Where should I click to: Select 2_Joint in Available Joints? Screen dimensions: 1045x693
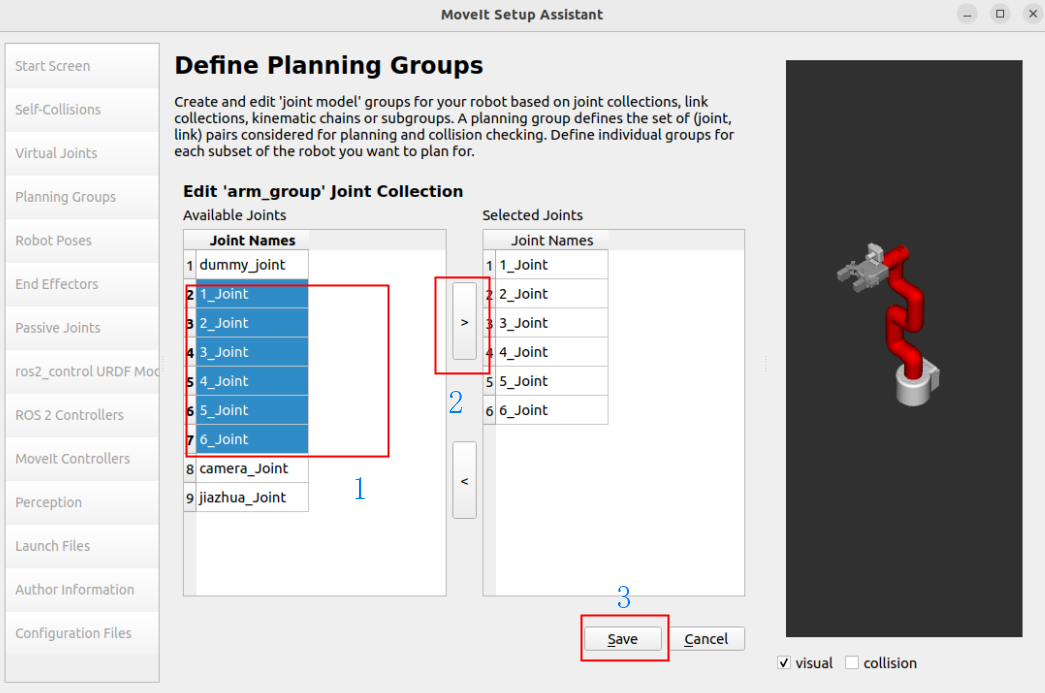(x=252, y=323)
